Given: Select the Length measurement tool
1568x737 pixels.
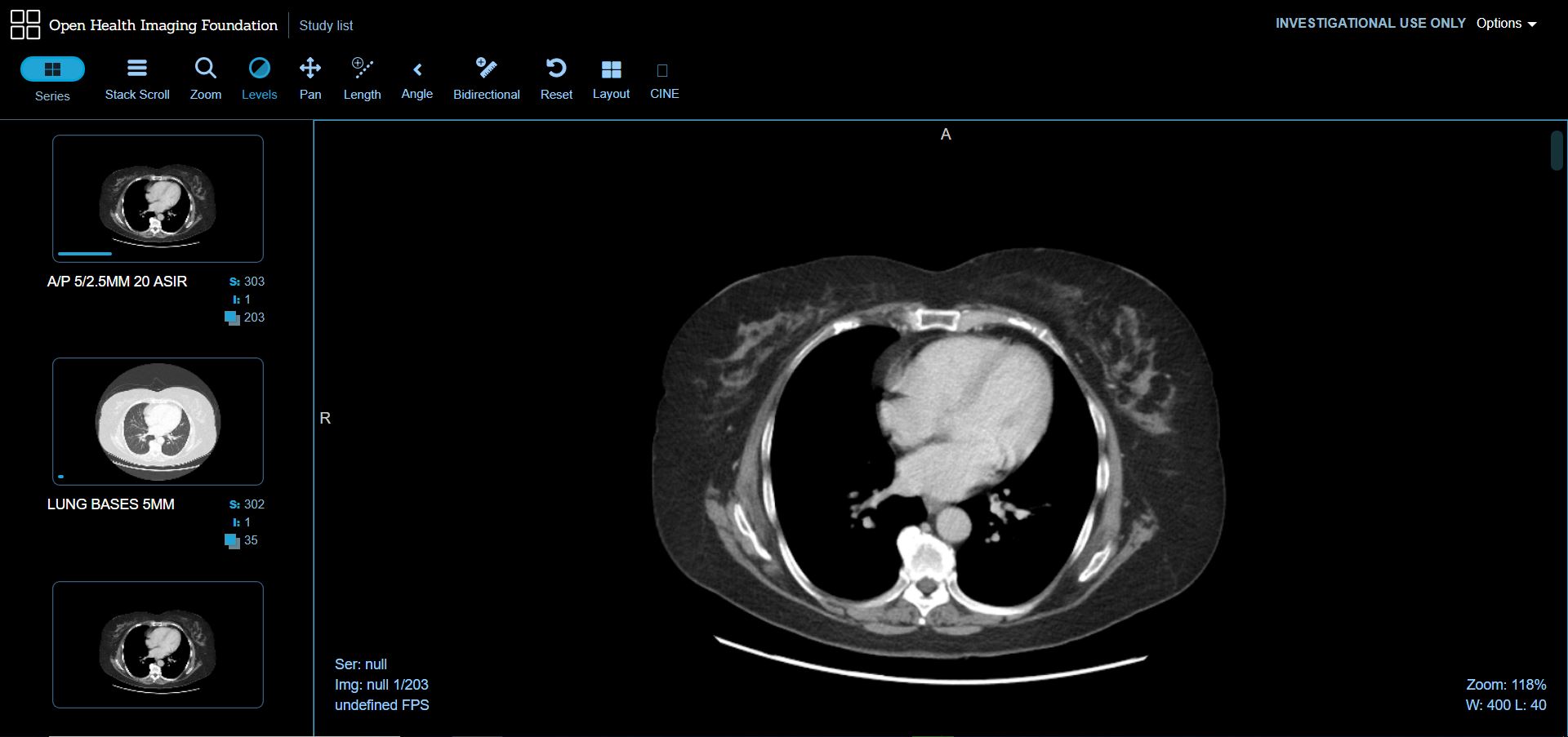Looking at the screenshot, I should coord(362,79).
